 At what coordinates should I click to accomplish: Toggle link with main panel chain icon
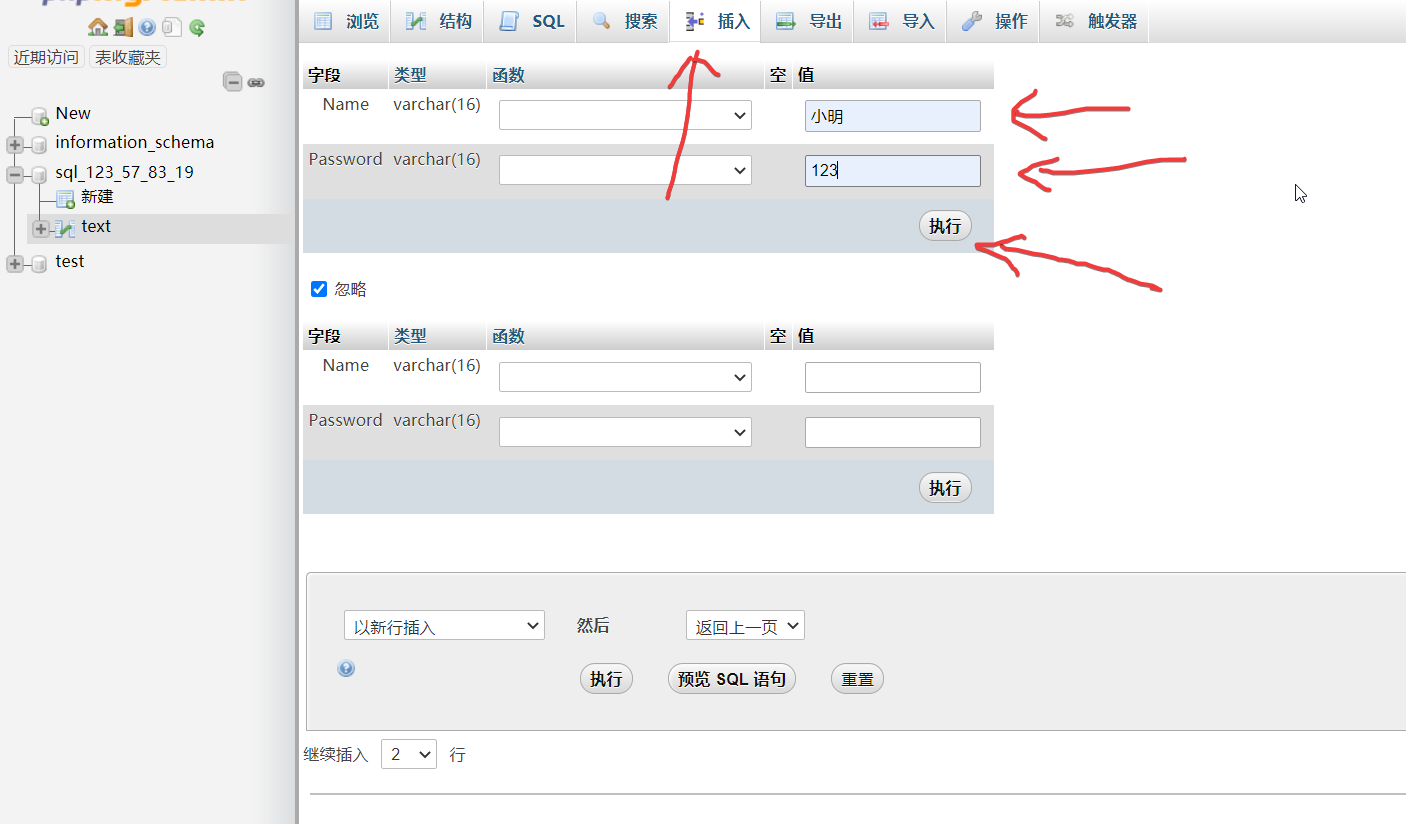[x=256, y=82]
